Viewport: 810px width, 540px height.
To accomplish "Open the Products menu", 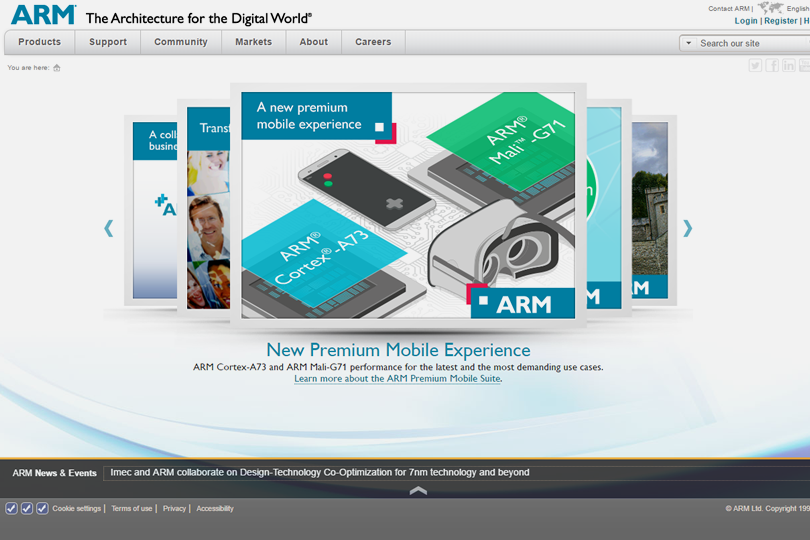I will (40, 42).
